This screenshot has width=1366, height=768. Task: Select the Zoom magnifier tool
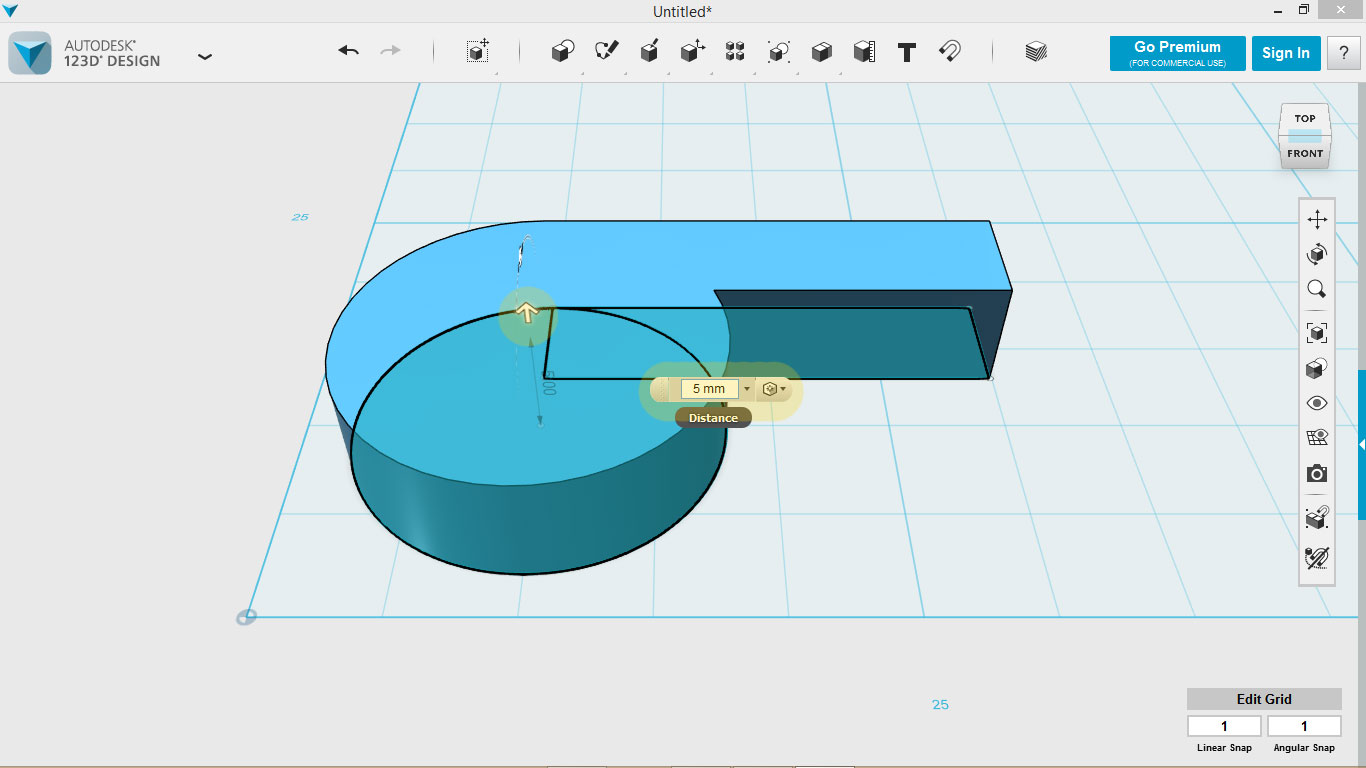click(x=1317, y=289)
